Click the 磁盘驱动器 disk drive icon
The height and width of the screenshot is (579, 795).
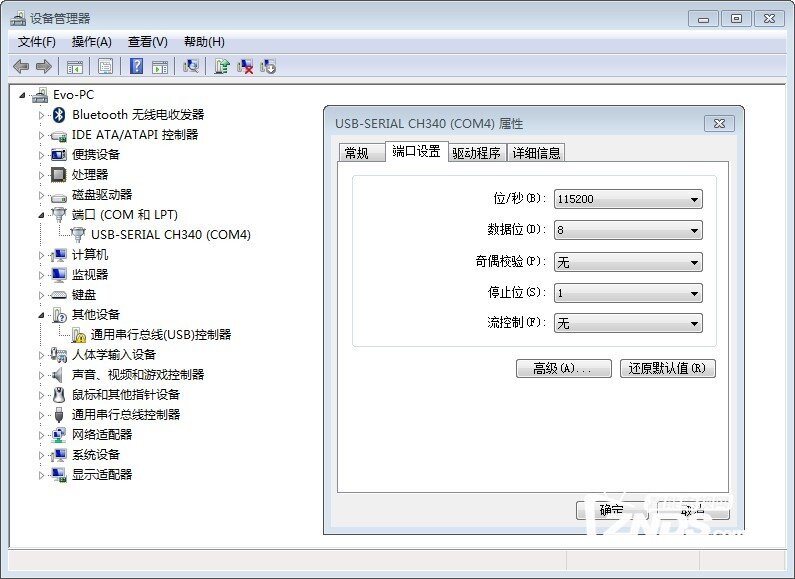click(59, 197)
